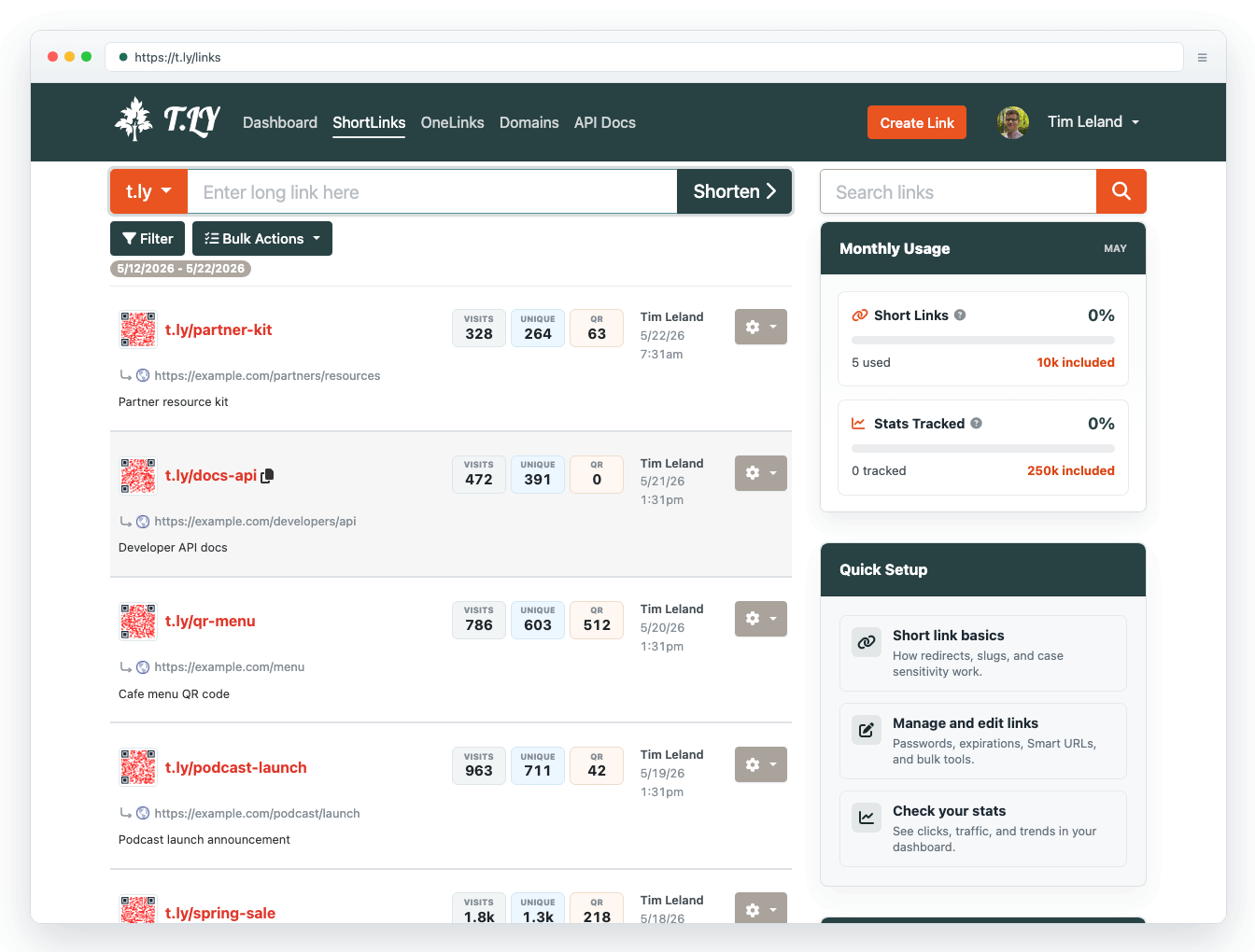1255x952 pixels.
Task: Click Tim Leland's profile avatar
Action: click(x=1013, y=122)
